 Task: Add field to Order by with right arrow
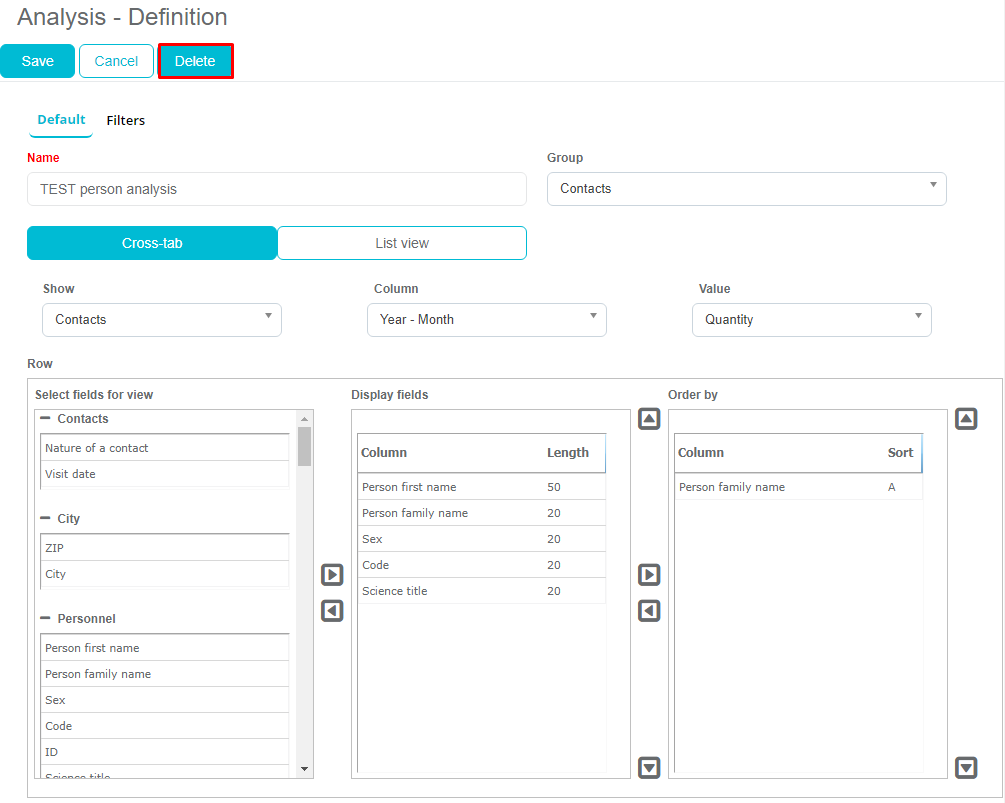(649, 575)
